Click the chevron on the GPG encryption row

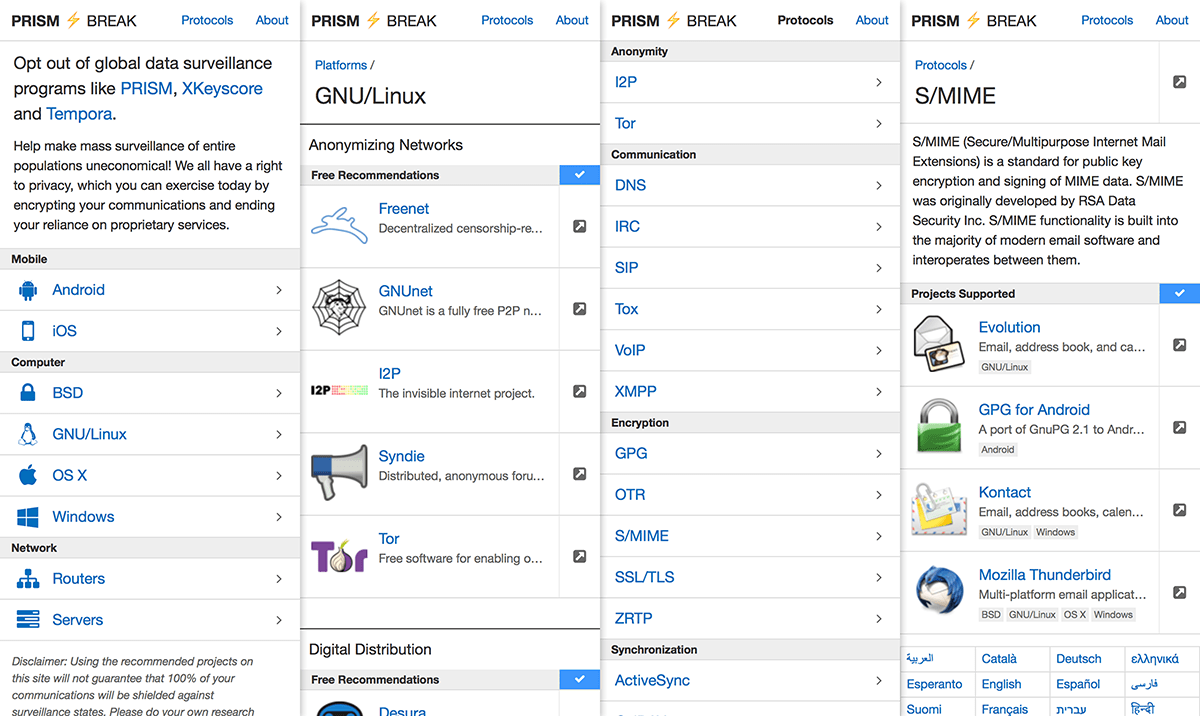click(879, 454)
